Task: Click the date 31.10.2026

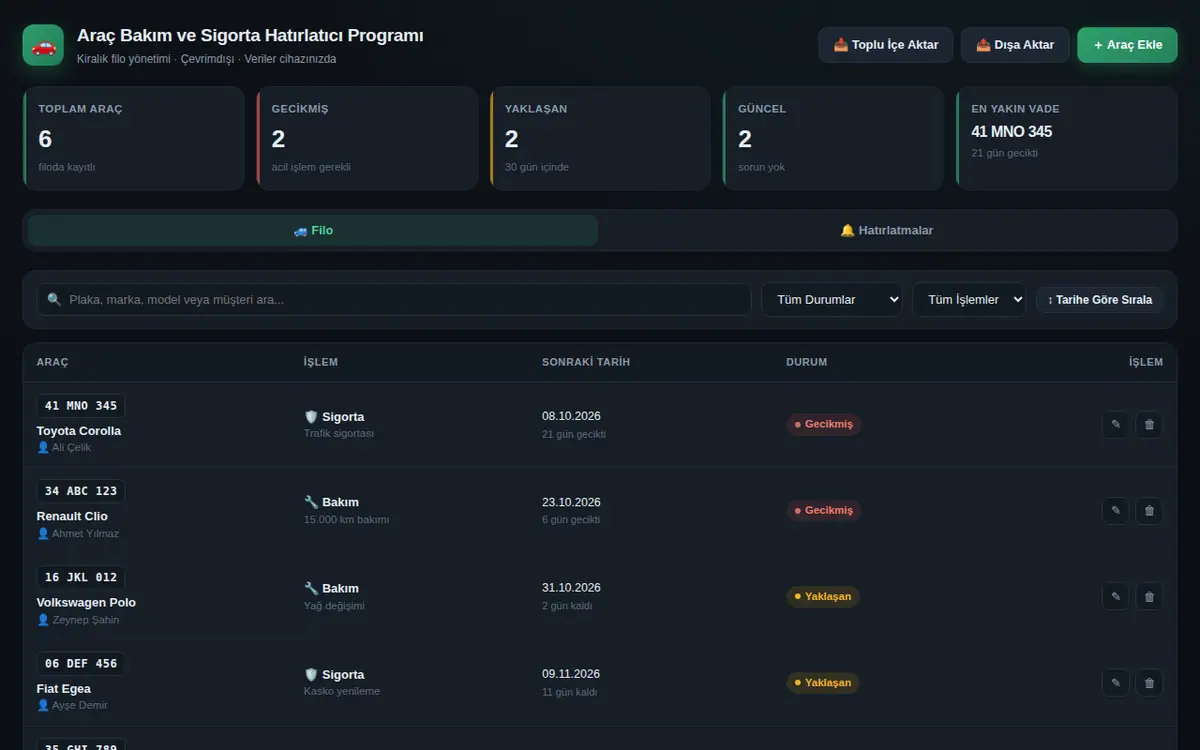Action: coord(571,588)
